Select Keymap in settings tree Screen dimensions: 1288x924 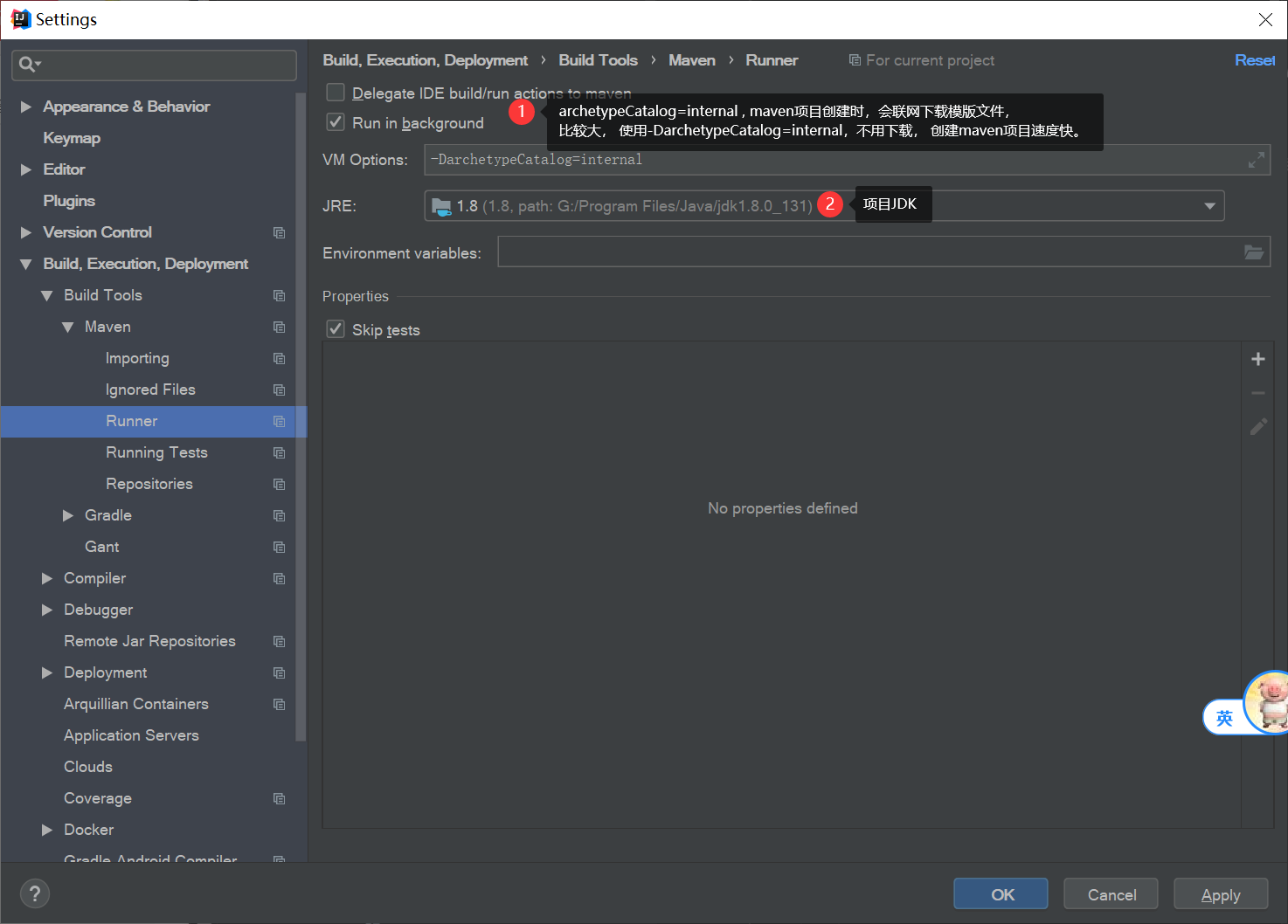[x=72, y=138]
